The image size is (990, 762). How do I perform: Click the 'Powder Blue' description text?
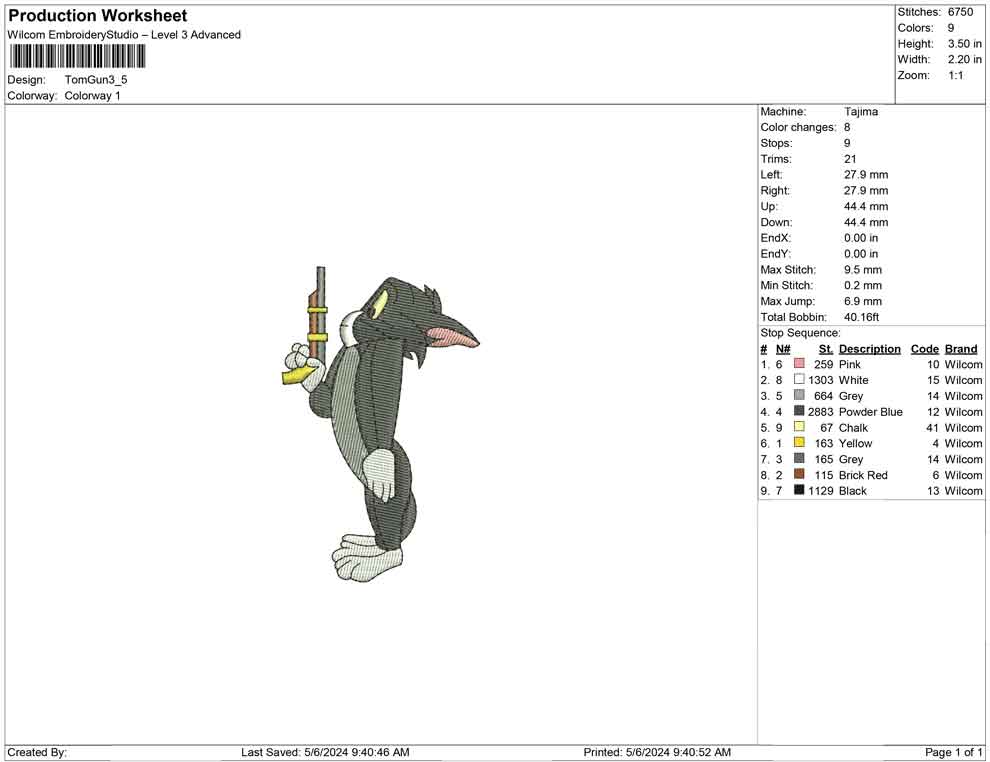pyautogui.click(x=871, y=412)
